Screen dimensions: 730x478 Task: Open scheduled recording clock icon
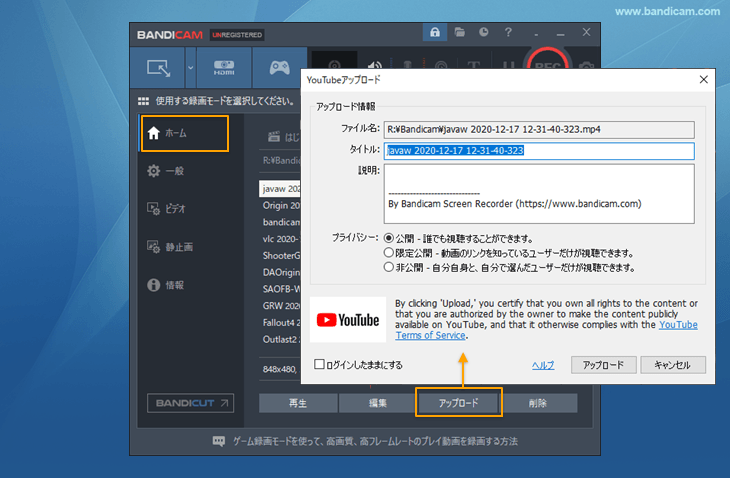(484, 32)
